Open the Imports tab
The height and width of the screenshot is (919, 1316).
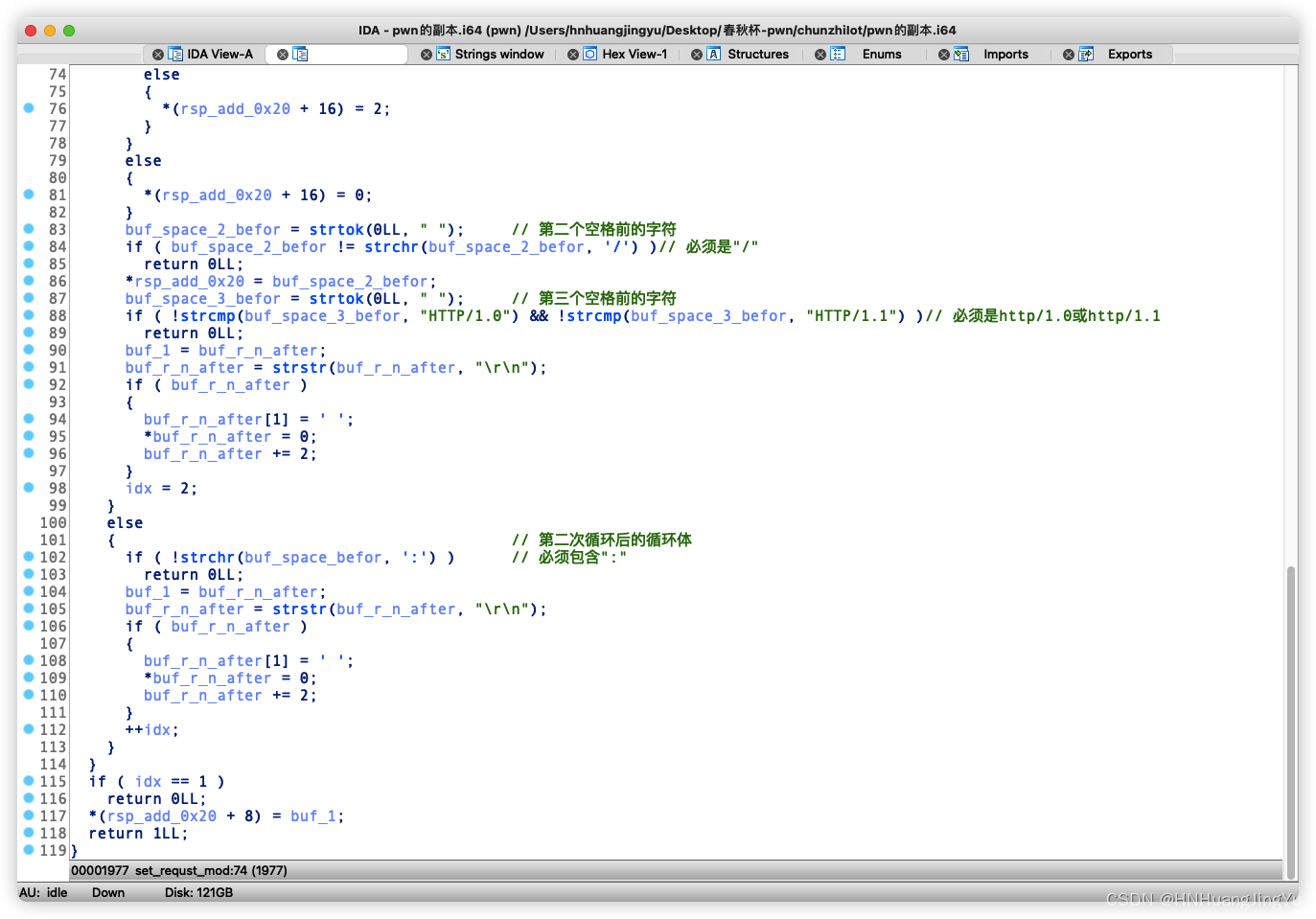(x=1005, y=55)
